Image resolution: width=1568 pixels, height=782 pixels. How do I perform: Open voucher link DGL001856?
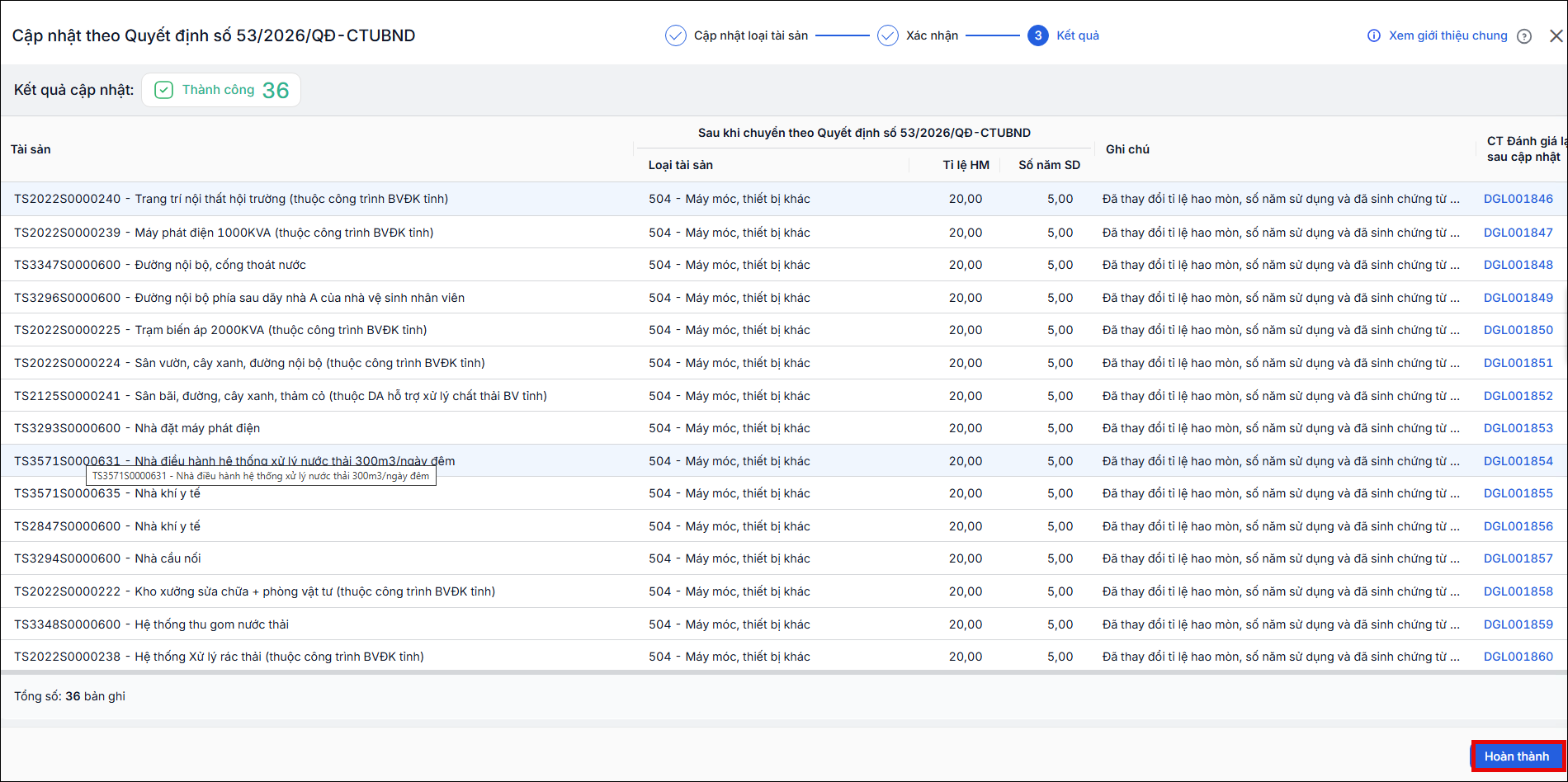click(1518, 526)
